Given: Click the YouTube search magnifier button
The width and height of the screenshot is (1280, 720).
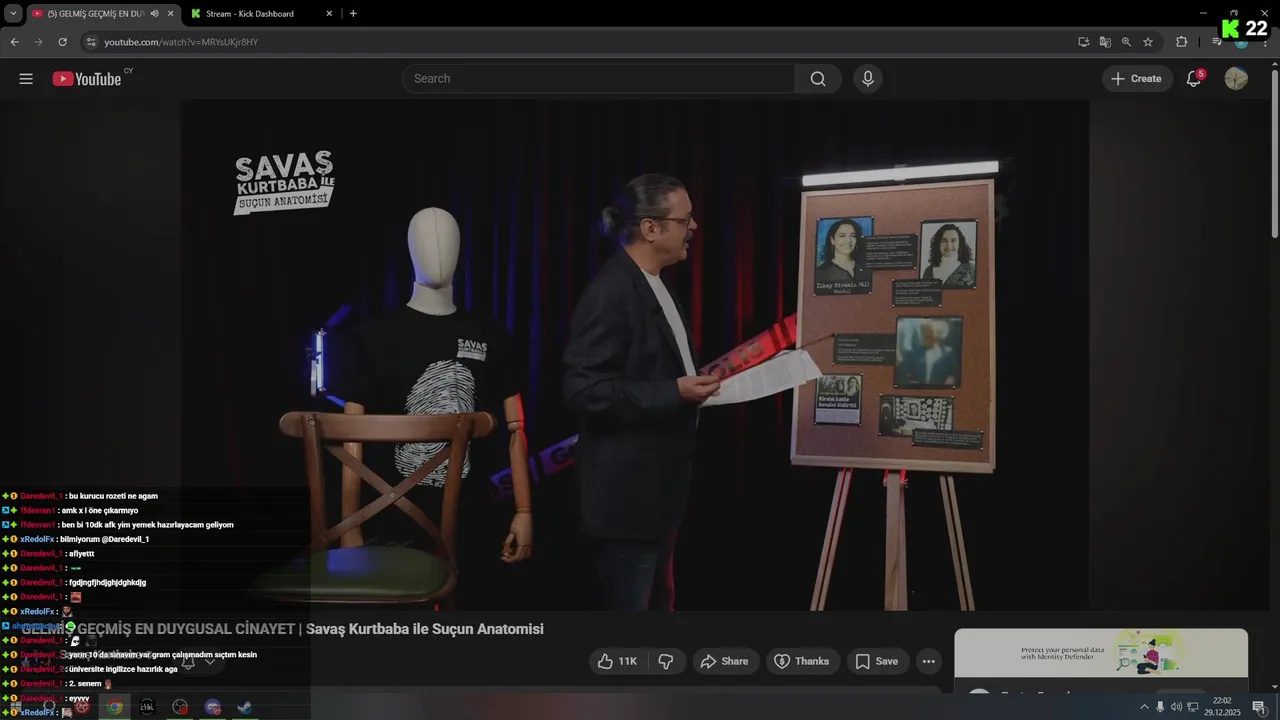Looking at the screenshot, I should point(818,79).
